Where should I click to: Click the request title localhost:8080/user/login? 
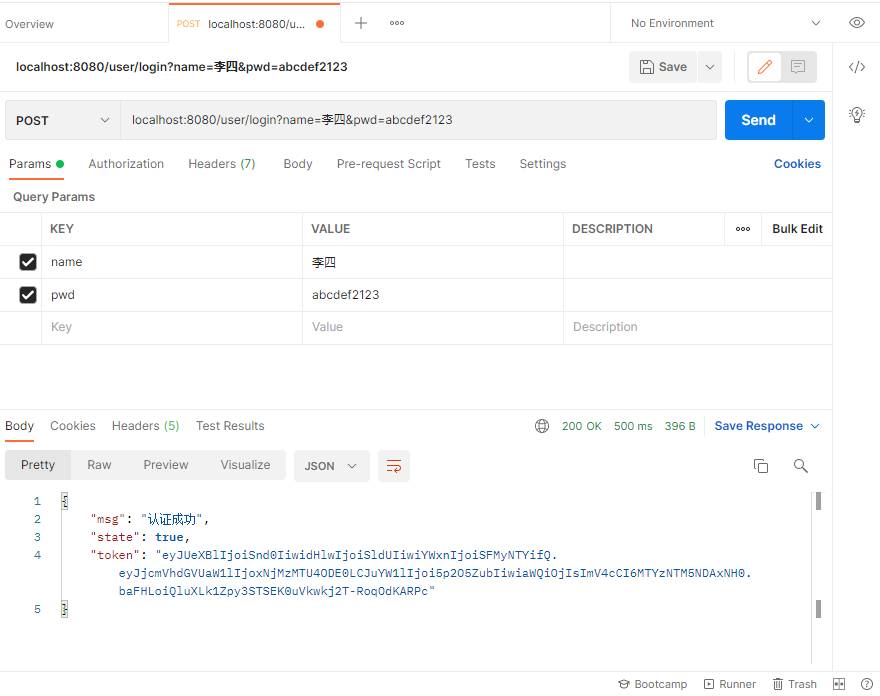[181, 67]
